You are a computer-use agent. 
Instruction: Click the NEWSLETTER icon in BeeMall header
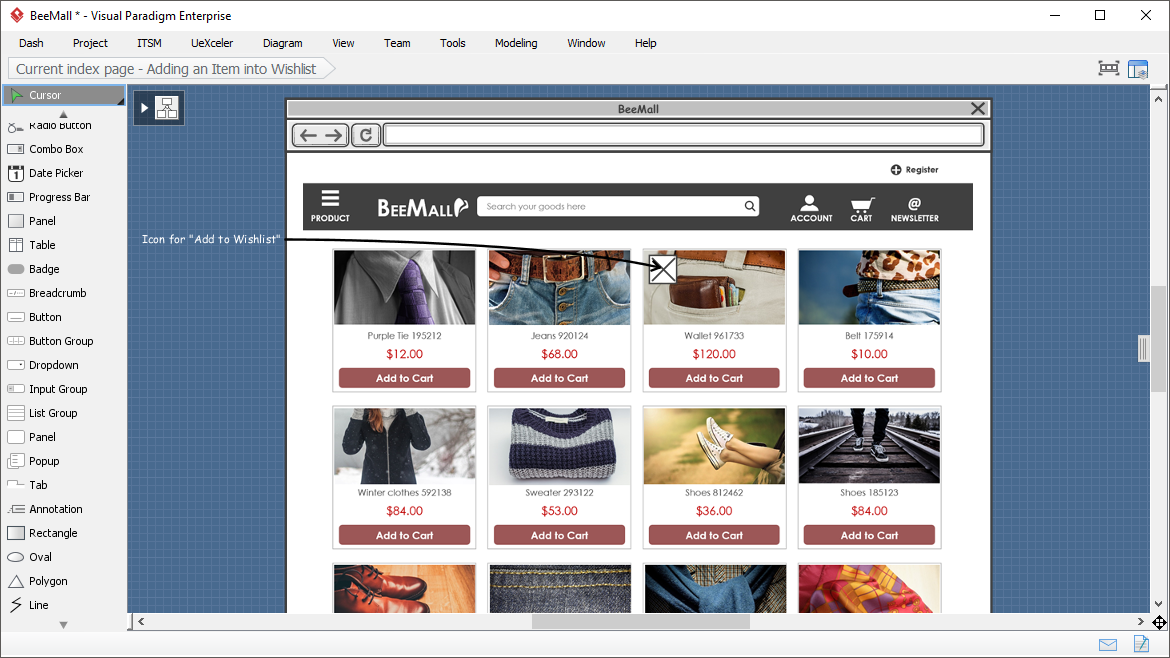pos(915,210)
